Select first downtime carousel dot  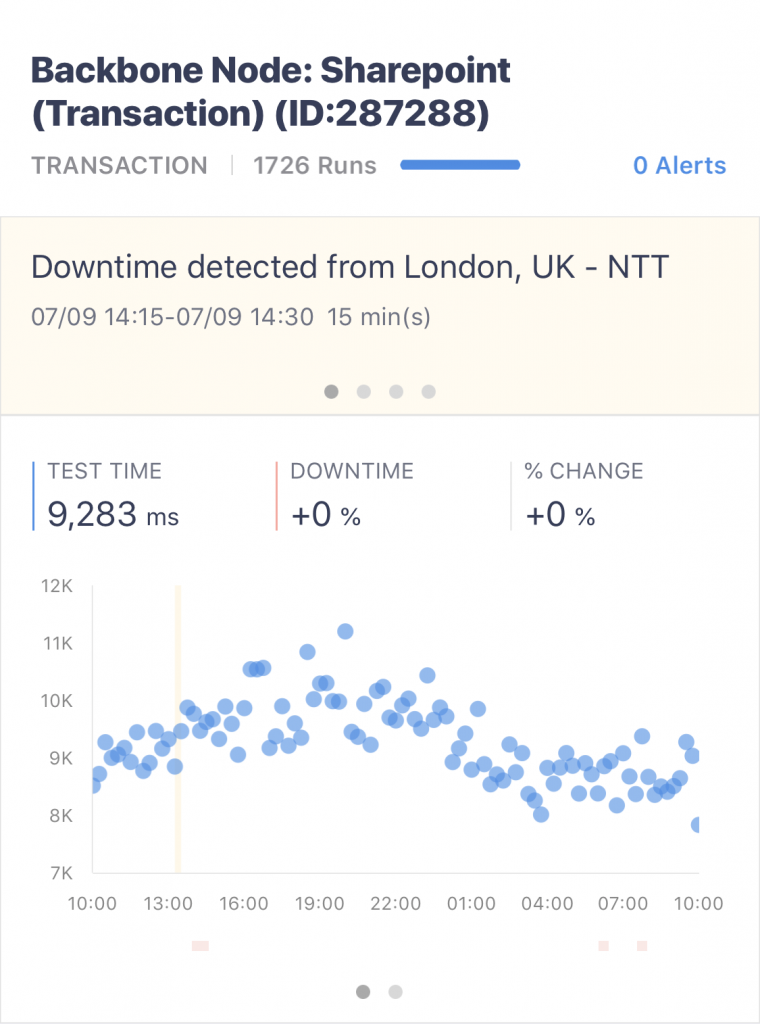(x=332, y=391)
